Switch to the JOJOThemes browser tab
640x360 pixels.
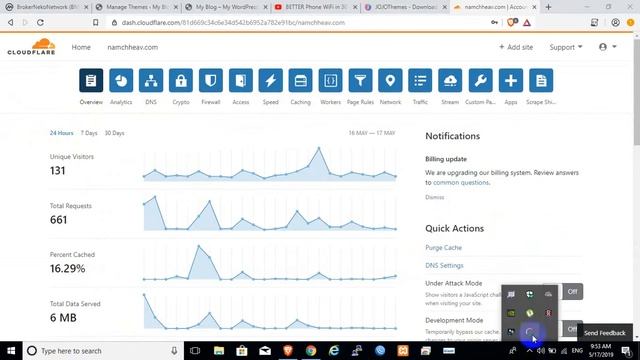pos(405,7)
